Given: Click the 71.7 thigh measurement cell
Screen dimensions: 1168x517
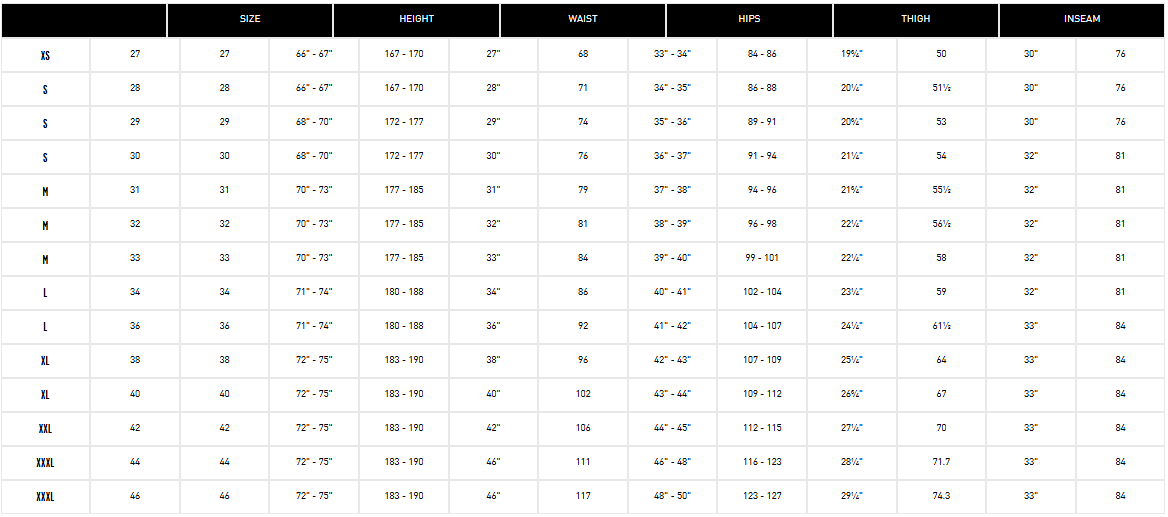Looking at the screenshot, I should (942, 463).
